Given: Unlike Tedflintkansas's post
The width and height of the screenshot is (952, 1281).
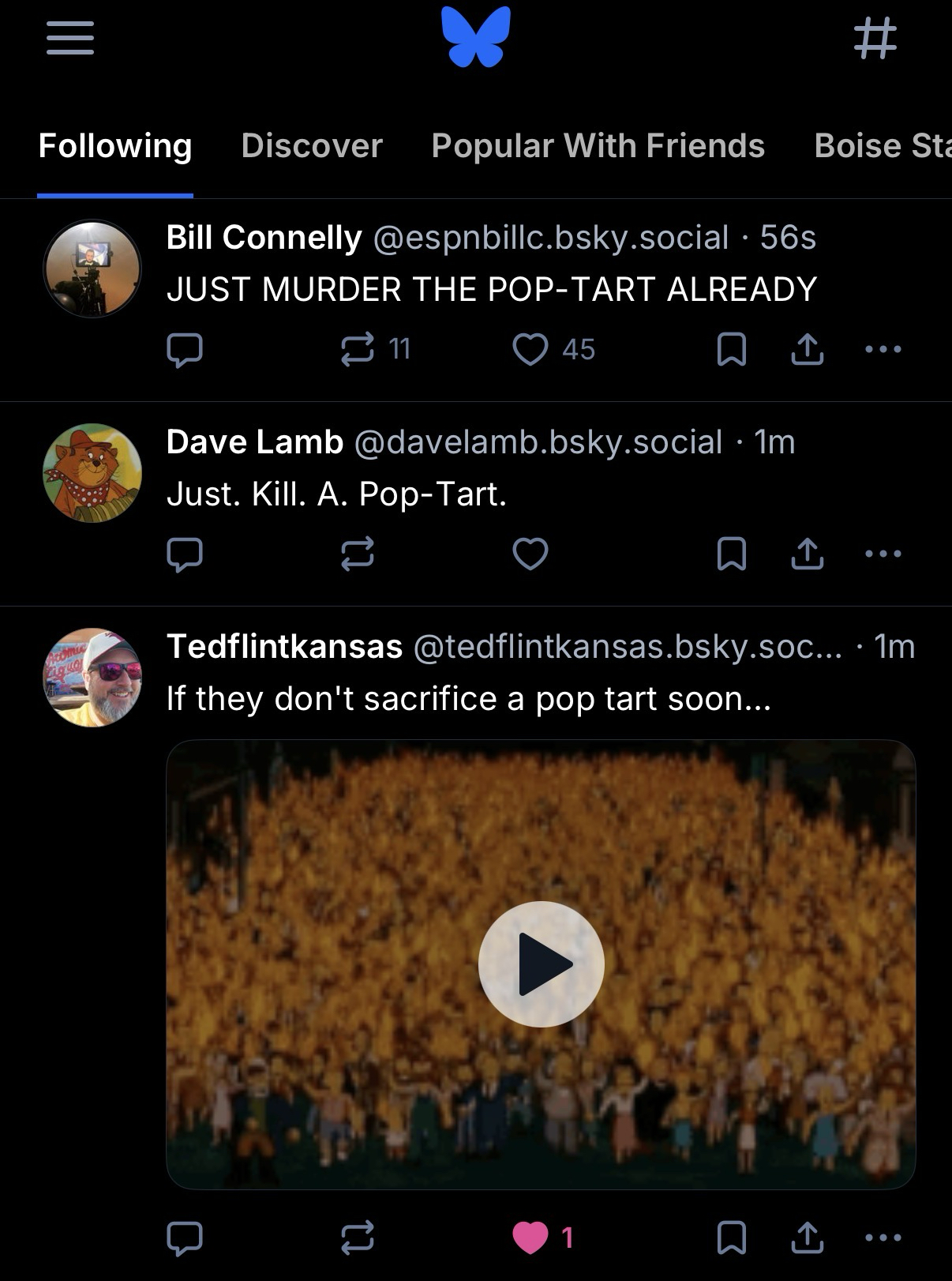Looking at the screenshot, I should 530,1238.
